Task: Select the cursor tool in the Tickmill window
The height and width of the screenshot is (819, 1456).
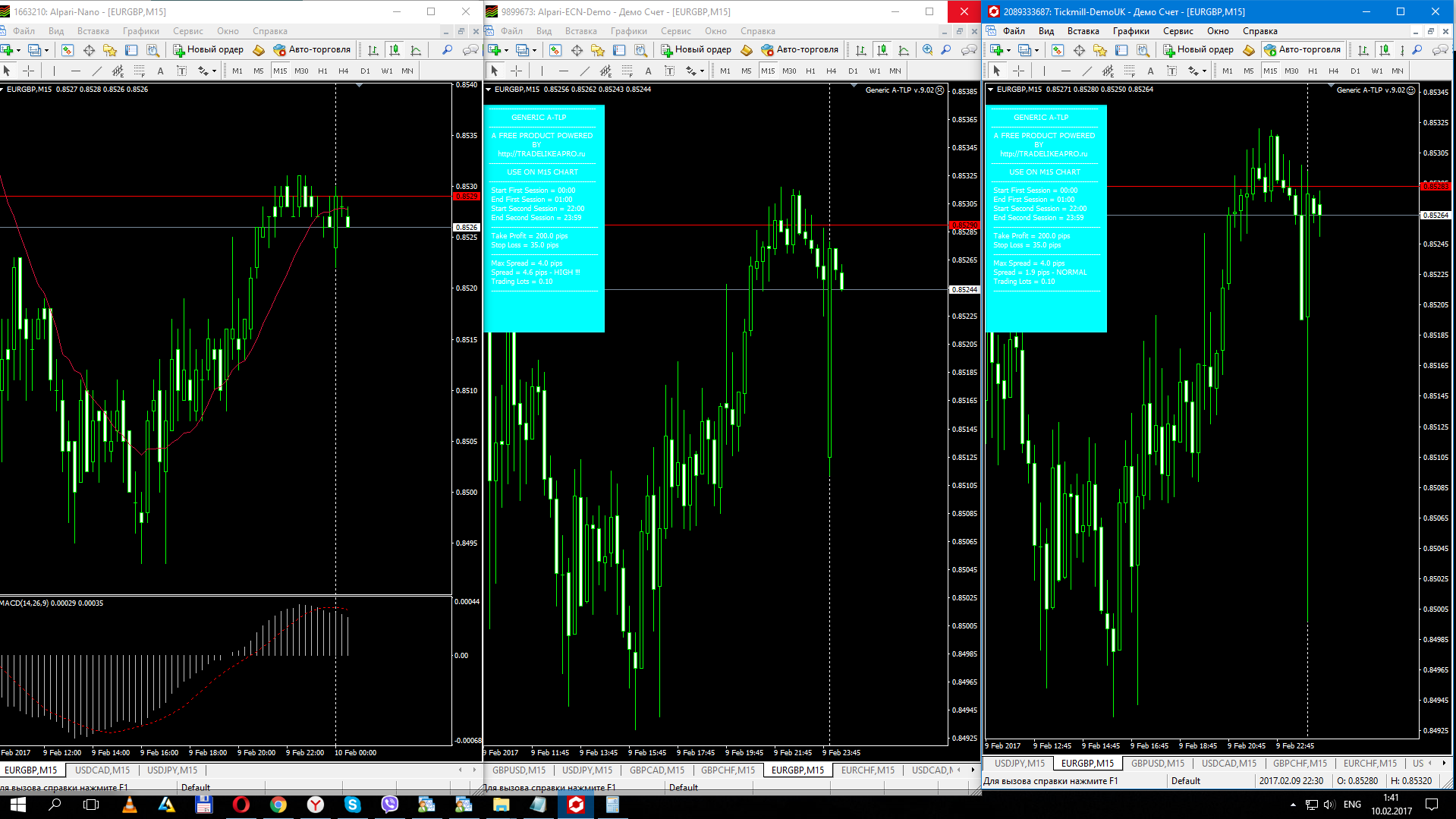Action: pos(997,71)
